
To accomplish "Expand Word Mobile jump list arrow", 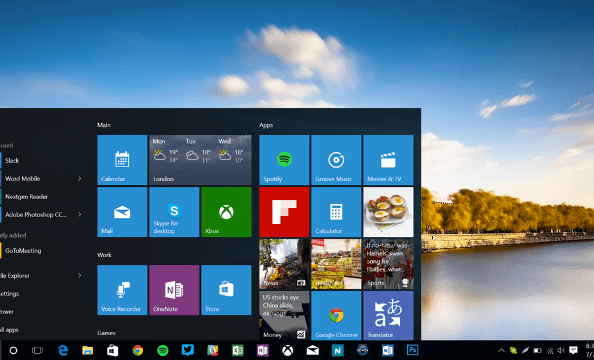I will (x=80, y=178).
